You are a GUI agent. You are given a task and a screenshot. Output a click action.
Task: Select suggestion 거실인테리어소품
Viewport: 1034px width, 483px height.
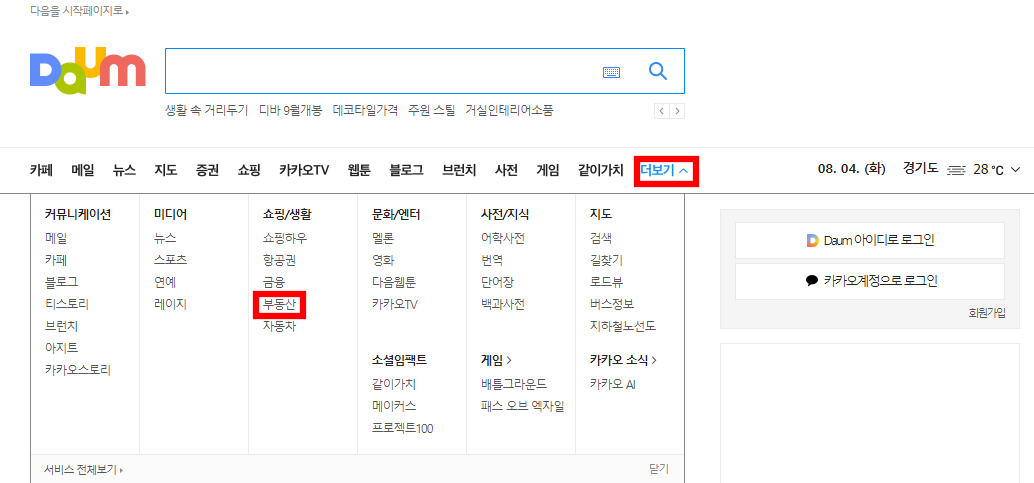click(509, 111)
